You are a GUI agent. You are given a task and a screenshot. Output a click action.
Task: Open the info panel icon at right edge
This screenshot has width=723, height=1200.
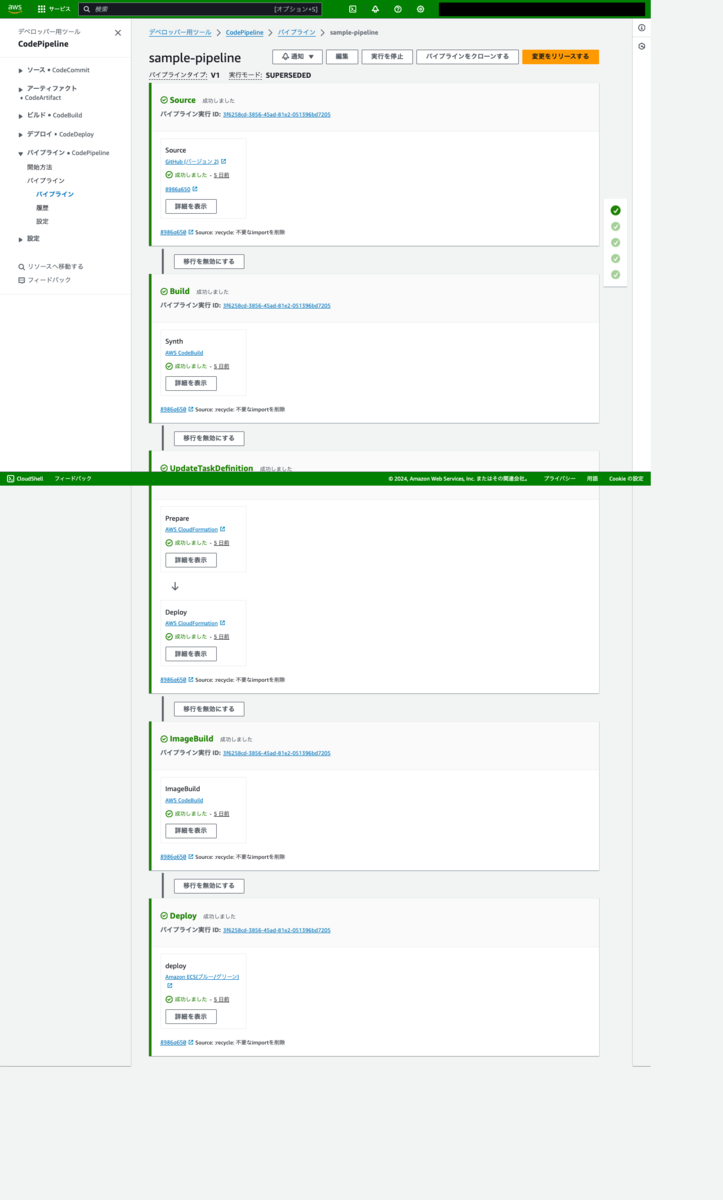coord(642,28)
